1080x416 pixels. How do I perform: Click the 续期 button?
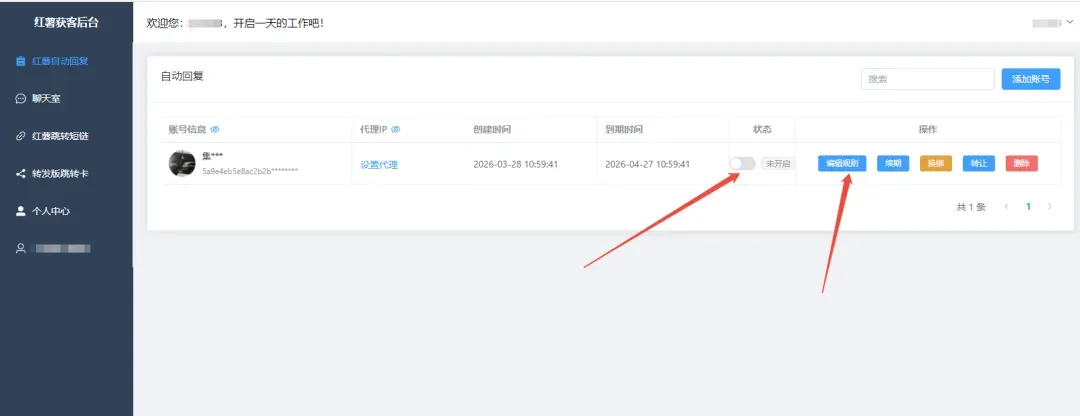tap(893, 163)
